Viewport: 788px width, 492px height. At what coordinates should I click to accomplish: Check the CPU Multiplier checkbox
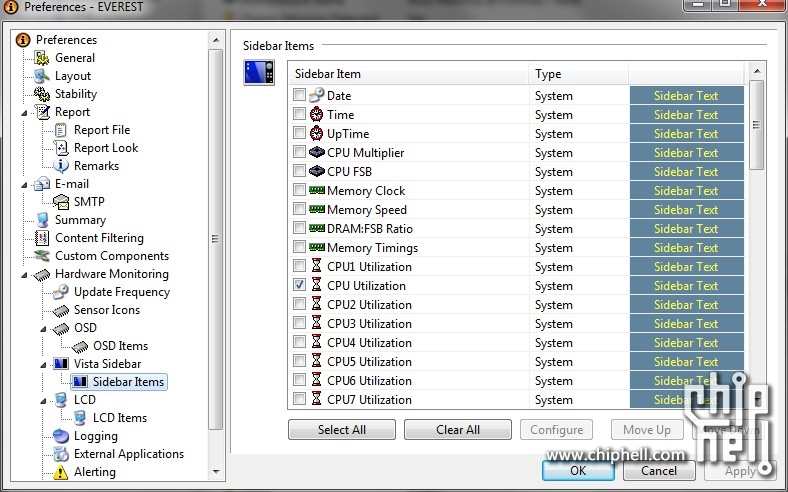coord(300,152)
